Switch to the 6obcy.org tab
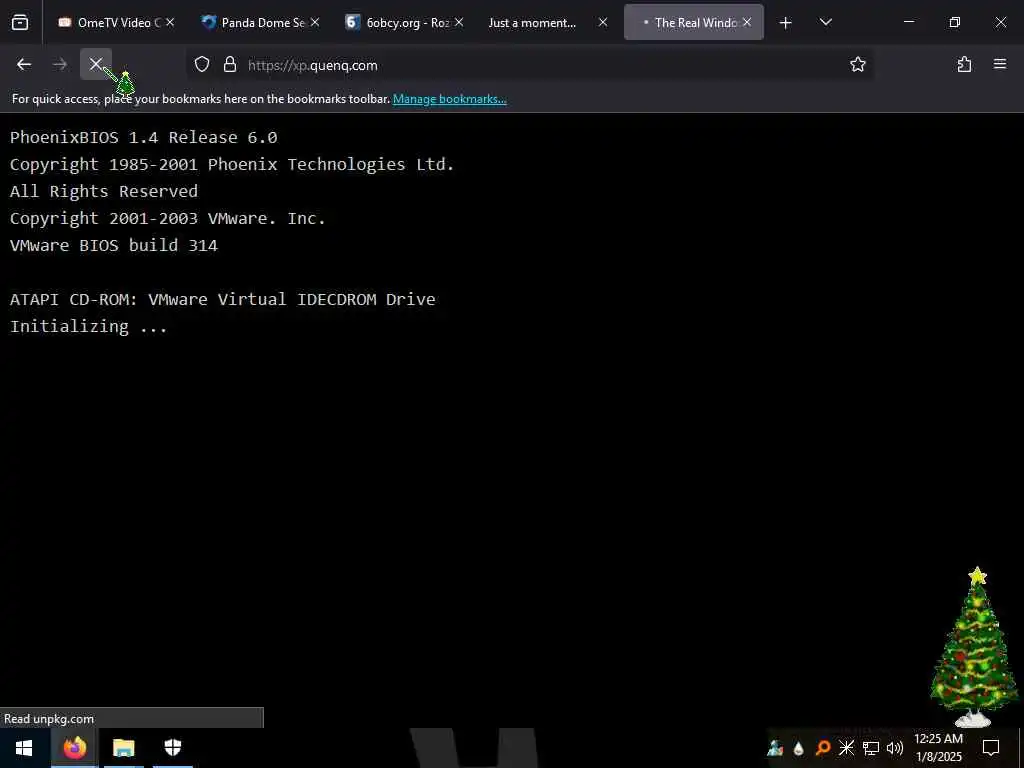This screenshot has height=768, width=1024. (x=405, y=22)
